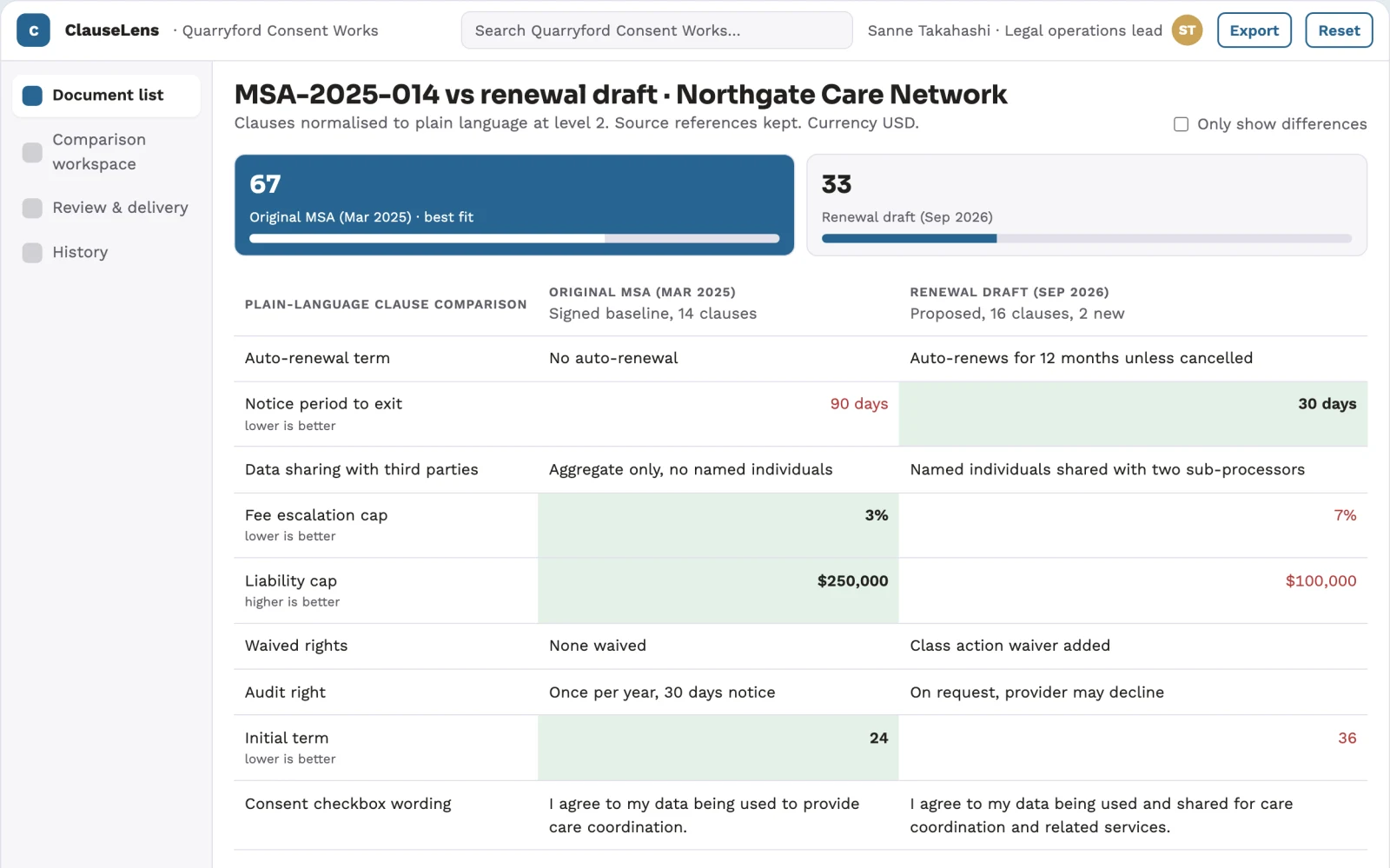
Task: Click the 90 days notice period value
Action: (x=858, y=404)
